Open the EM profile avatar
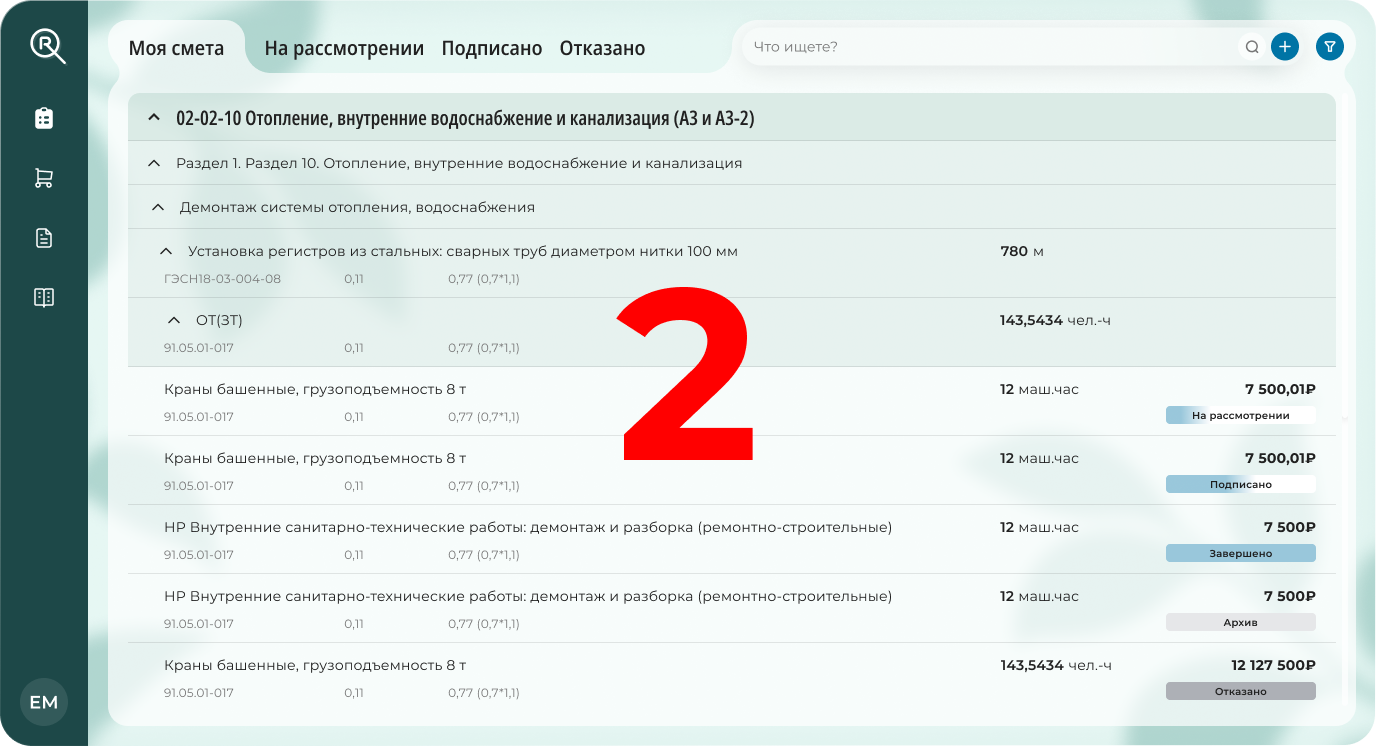The height and width of the screenshot is (746, 1376). click(44, 702)
